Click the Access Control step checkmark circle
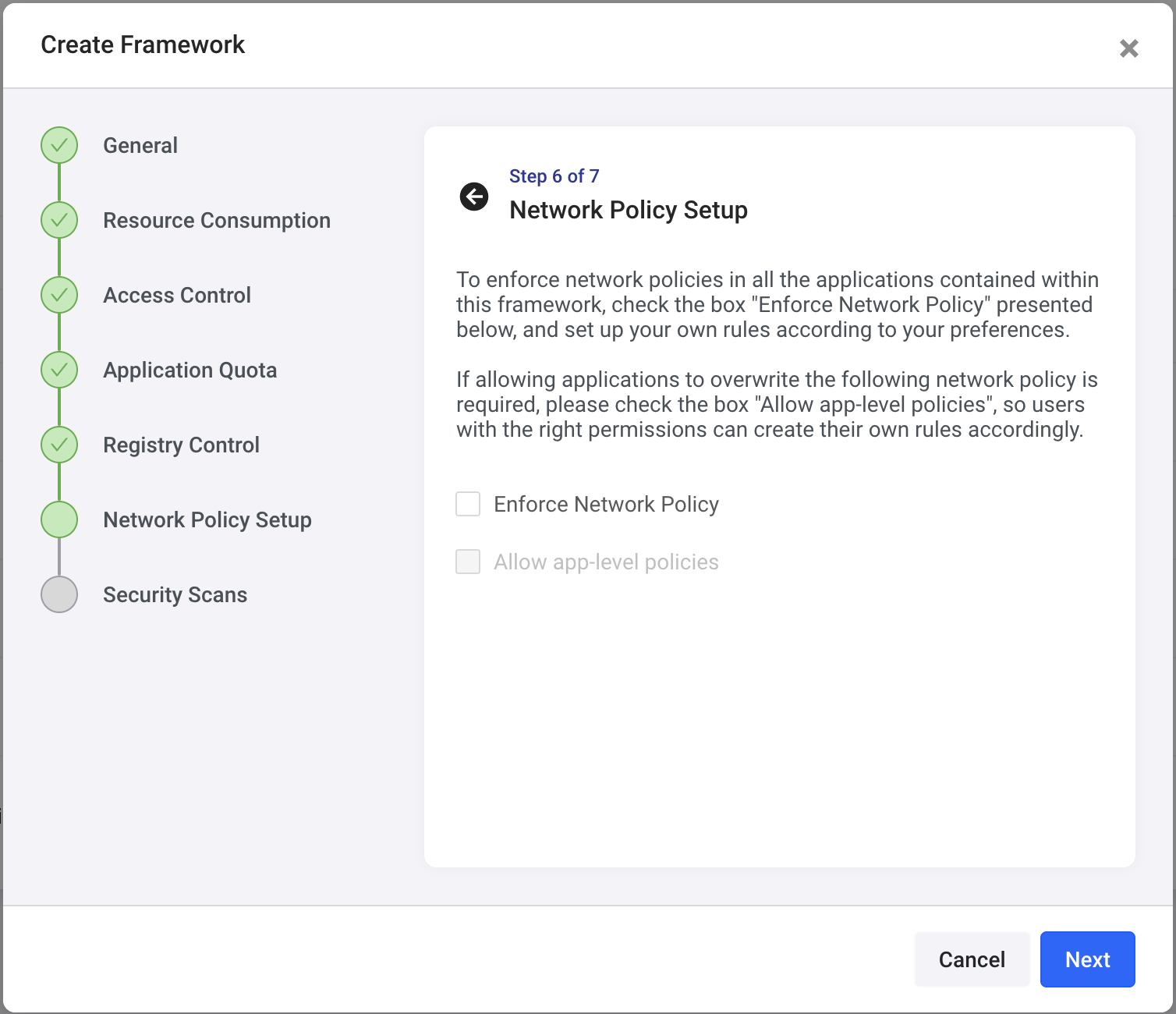Viewport: 1176px width, 1014px height. tap(59, 295)
